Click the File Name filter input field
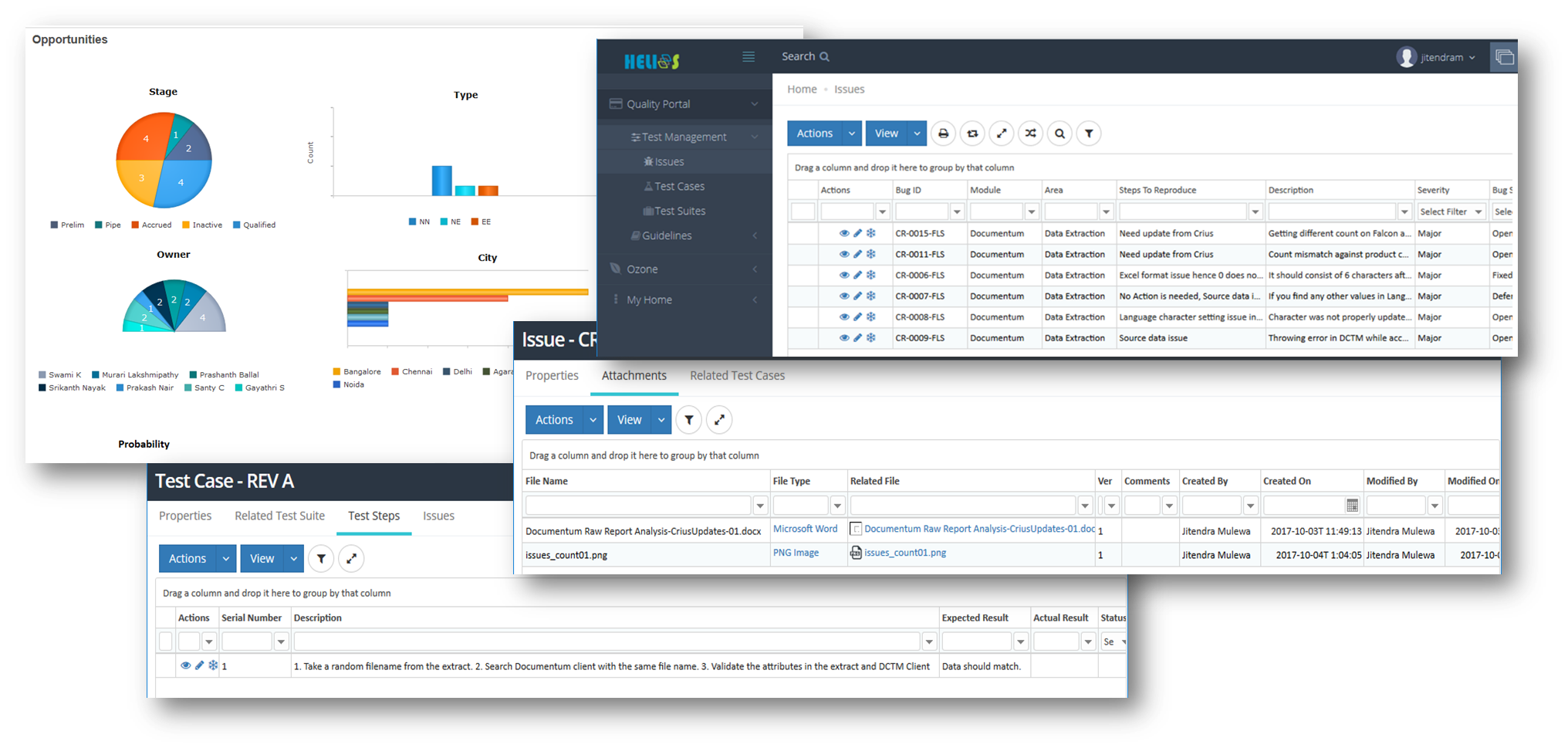The width and height of the screenshot is (1568, 748). click(637, 506)
